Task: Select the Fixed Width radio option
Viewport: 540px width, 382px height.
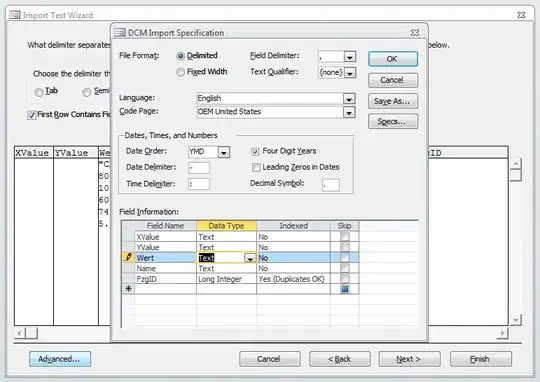Action: (x=180, y=72)
